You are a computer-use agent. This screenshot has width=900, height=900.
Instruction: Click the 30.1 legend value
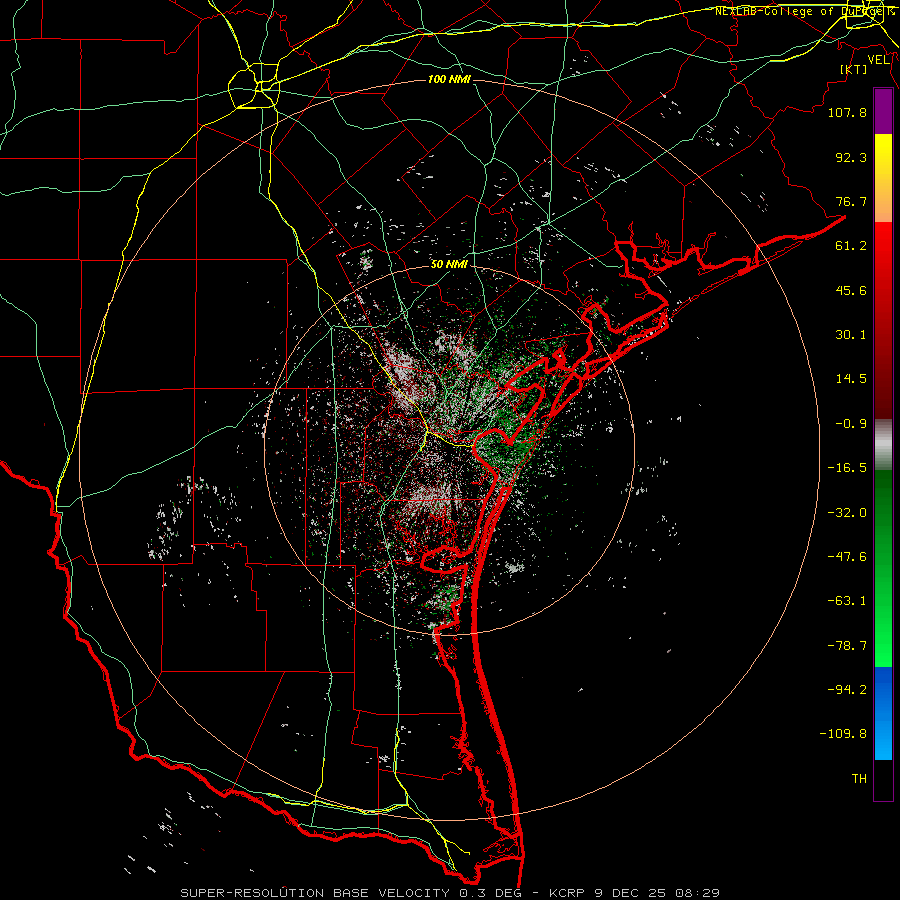[x=851, y=335]
